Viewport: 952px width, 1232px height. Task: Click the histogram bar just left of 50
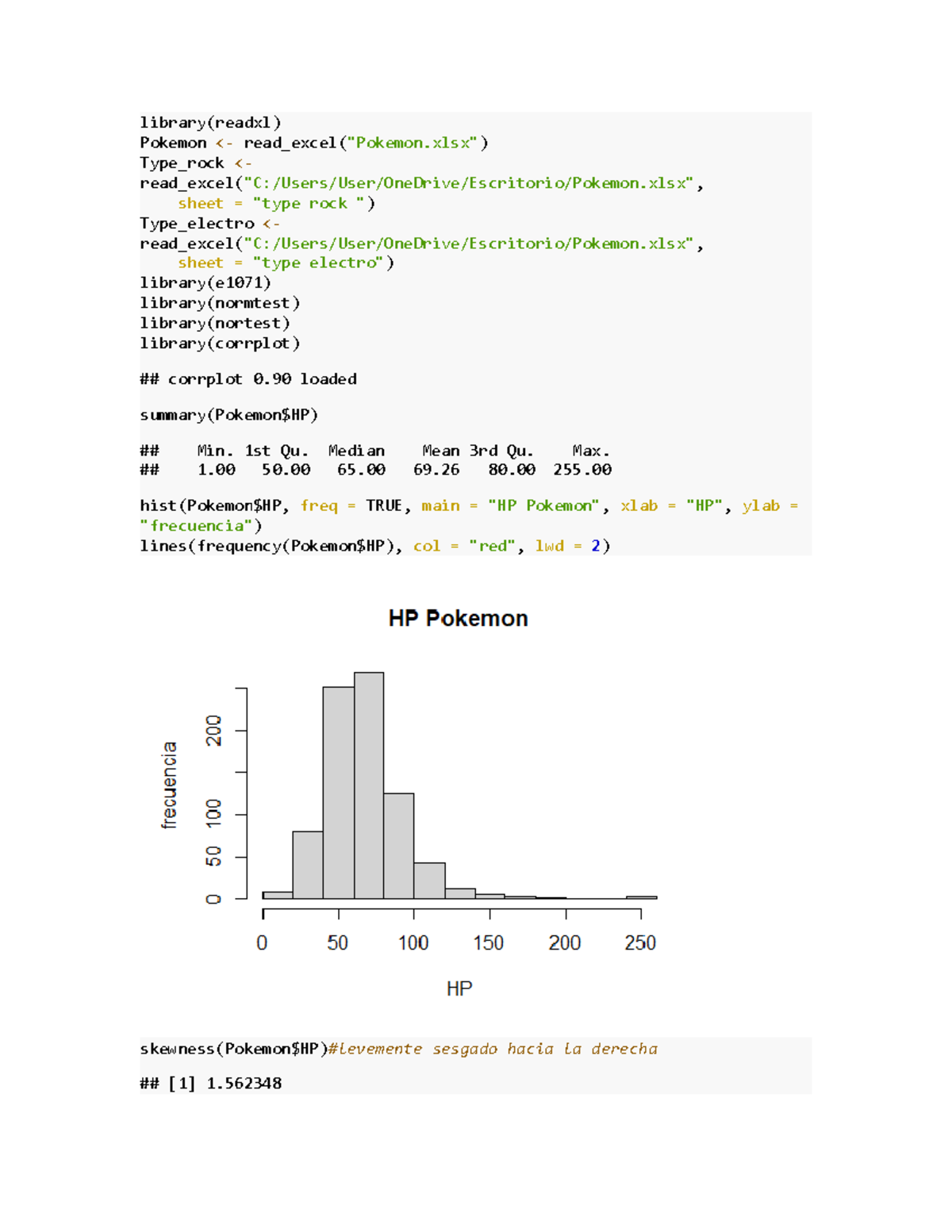[339, 793]
